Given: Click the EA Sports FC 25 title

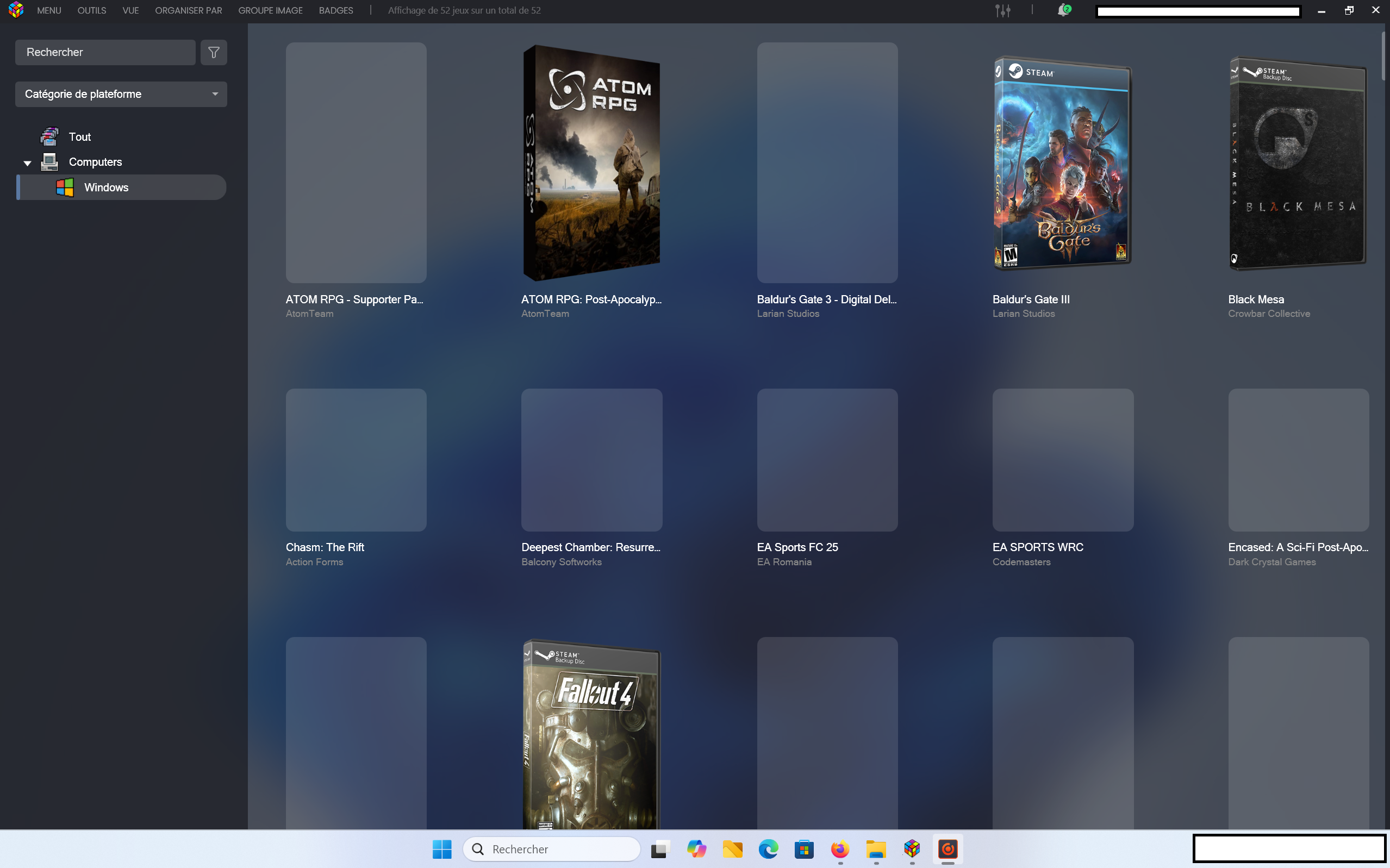Looking at the screenshot, I should [797, 547].
